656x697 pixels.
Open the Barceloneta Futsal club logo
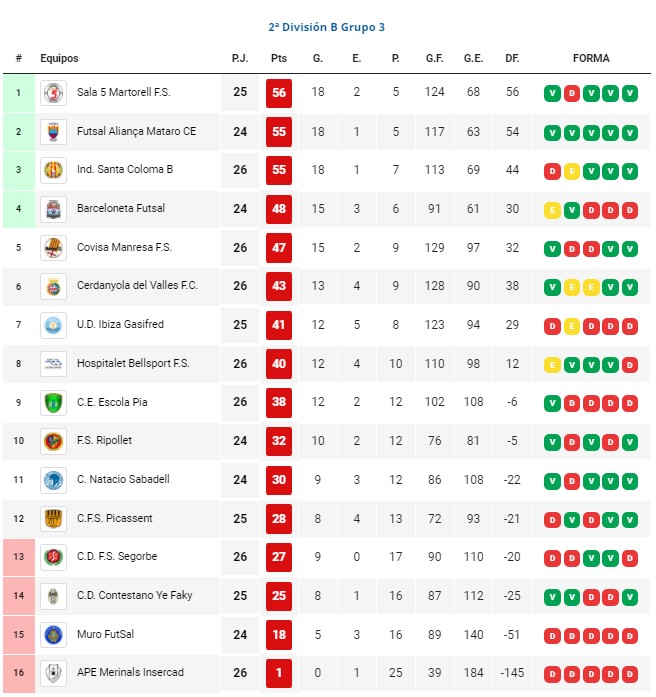tap(53, 209)
